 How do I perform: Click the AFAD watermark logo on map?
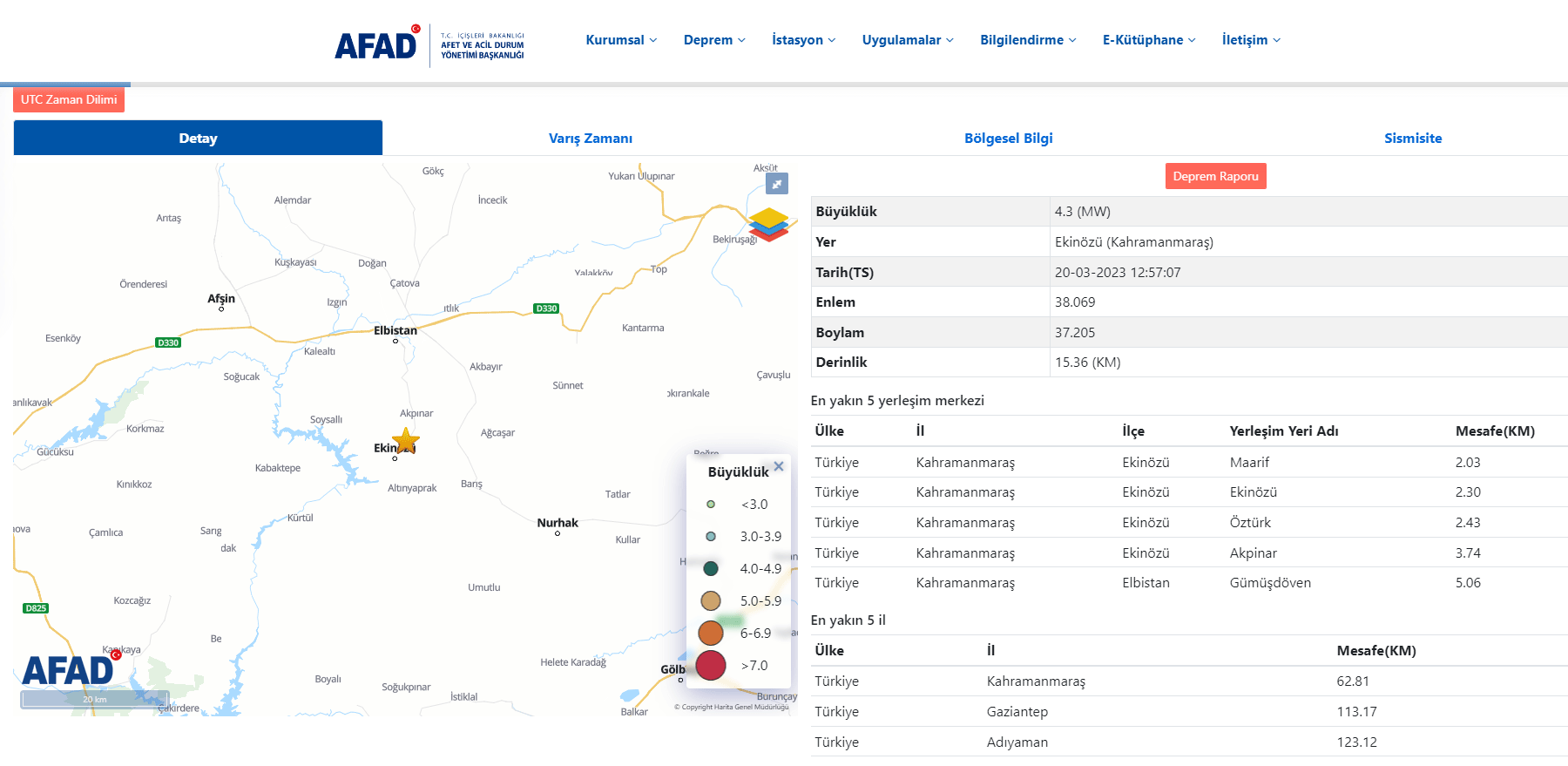(71, 668)
